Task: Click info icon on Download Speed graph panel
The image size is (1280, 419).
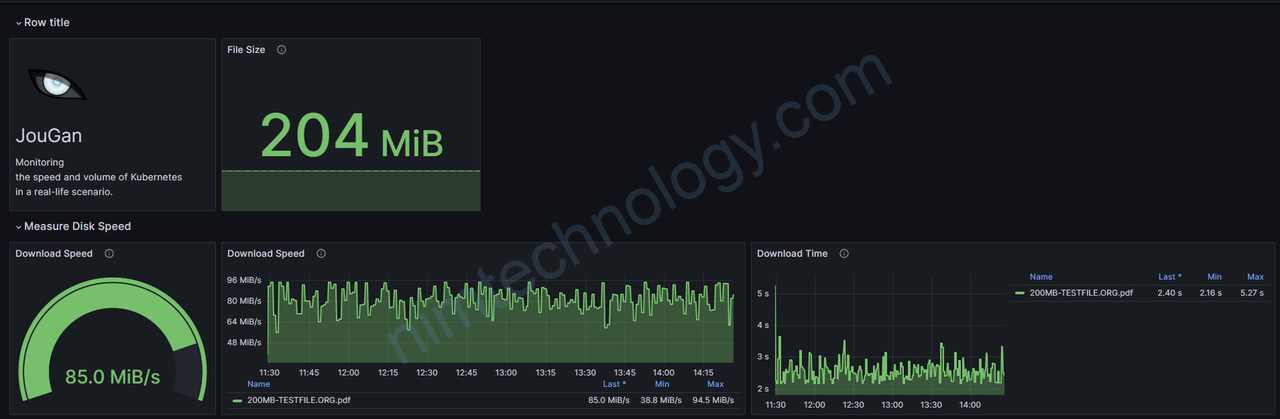Action: [321, 254]
